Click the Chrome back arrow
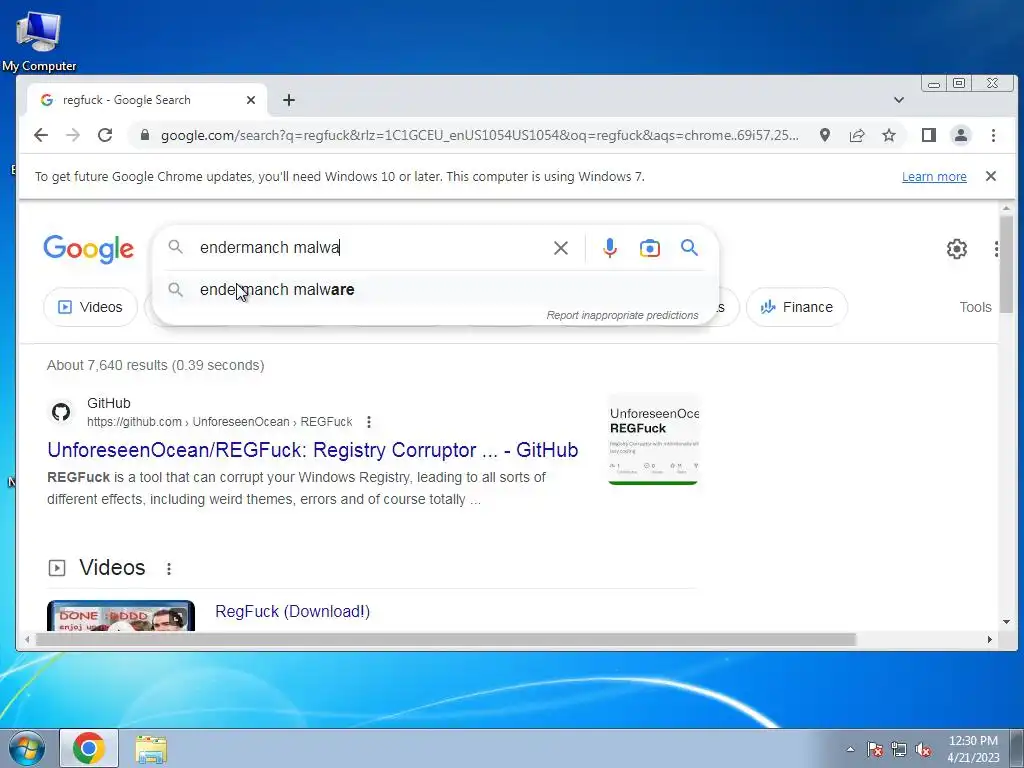Viewport: 1024px width, 768px height. click(x=41, y=135)
